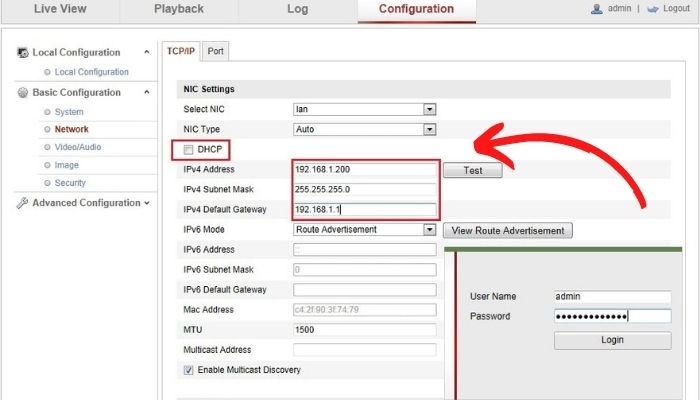Click the Password field
700x400 pixels.
pos(612,317)
